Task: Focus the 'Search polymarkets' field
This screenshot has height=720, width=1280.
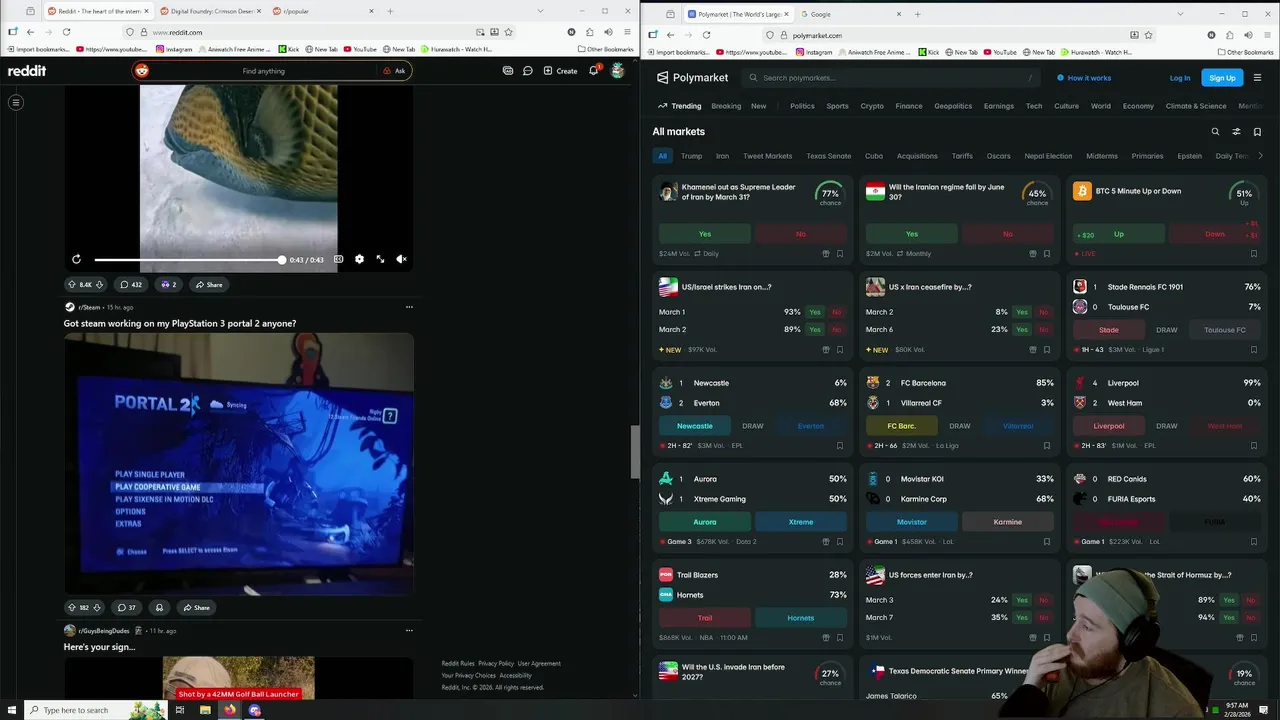Action: pyautogui.click(x=893, y=78)
